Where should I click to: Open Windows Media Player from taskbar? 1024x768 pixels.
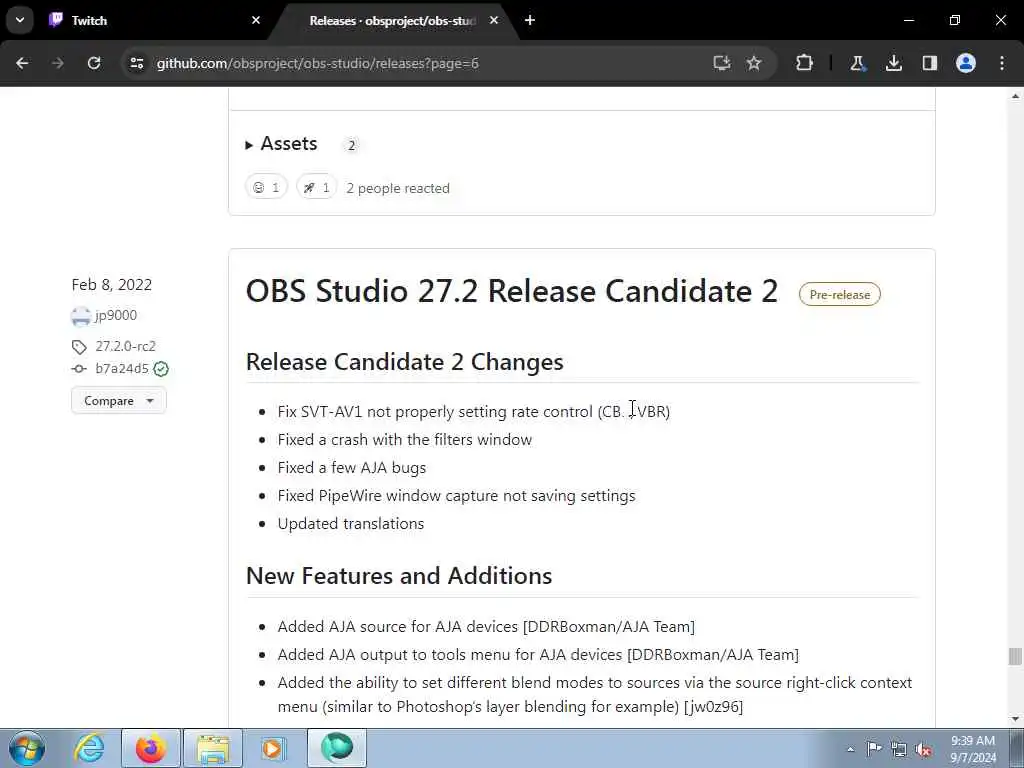click(x=272, y=748)
